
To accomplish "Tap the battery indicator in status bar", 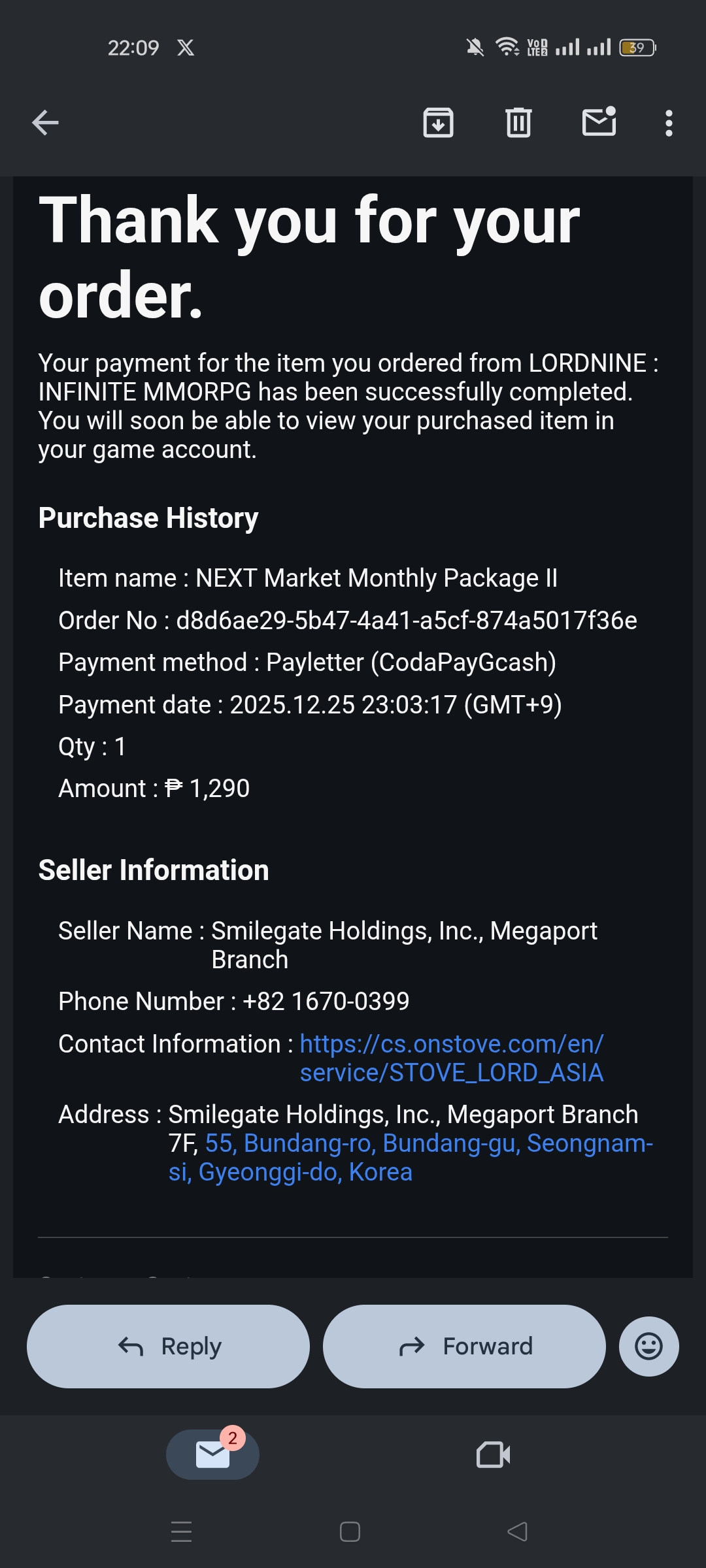I will (637, 48).
